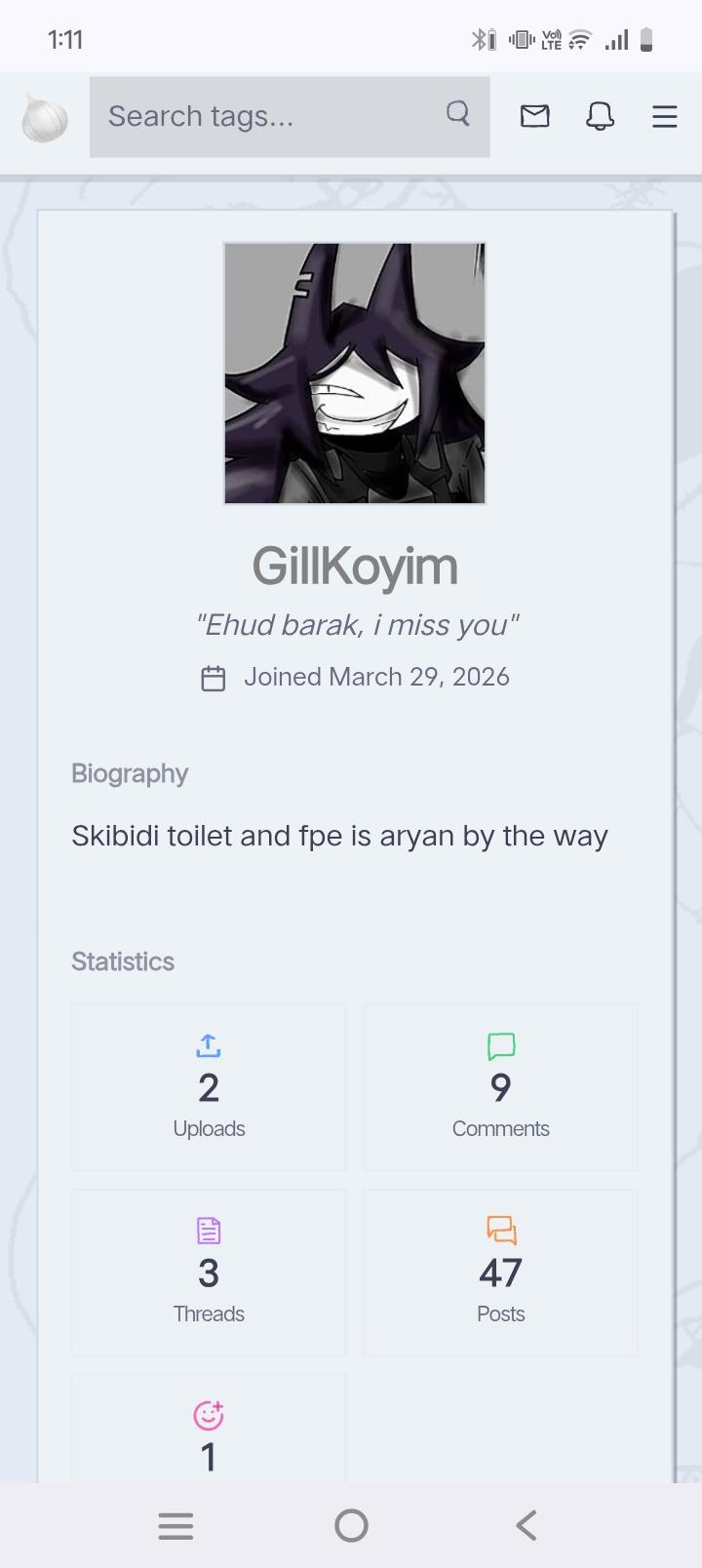Click the Uploads upload icon
Image resolution: width=702 pixels, height=1568 pixels.
coord(209,1046)
